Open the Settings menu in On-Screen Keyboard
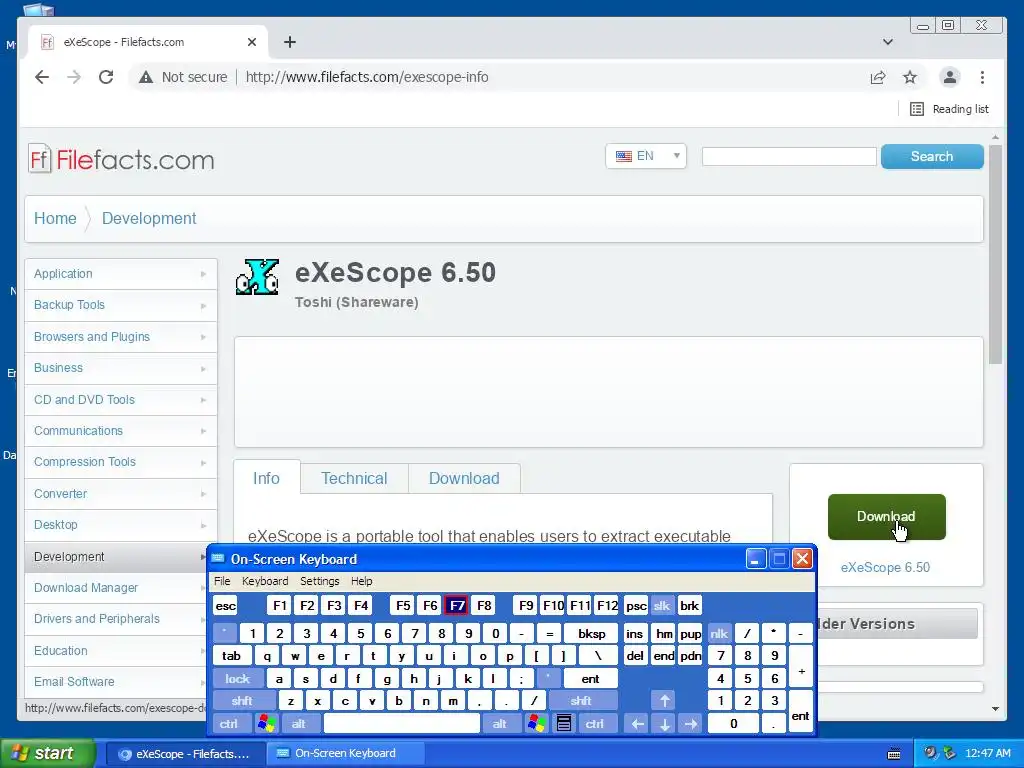 (x=319, y=581)
